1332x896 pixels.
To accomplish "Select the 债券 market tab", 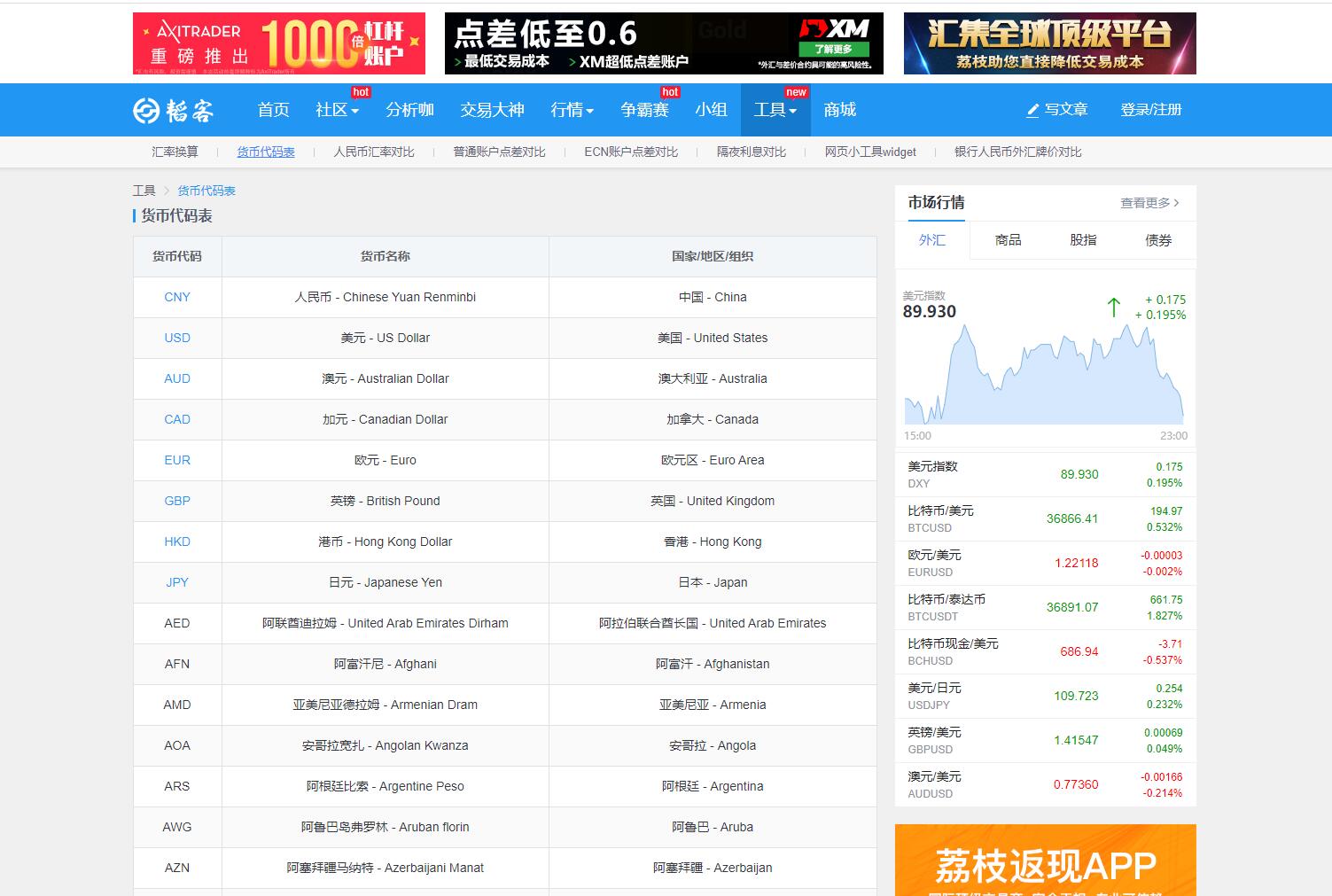I will pyautogui.click(x=1158, y=240).
